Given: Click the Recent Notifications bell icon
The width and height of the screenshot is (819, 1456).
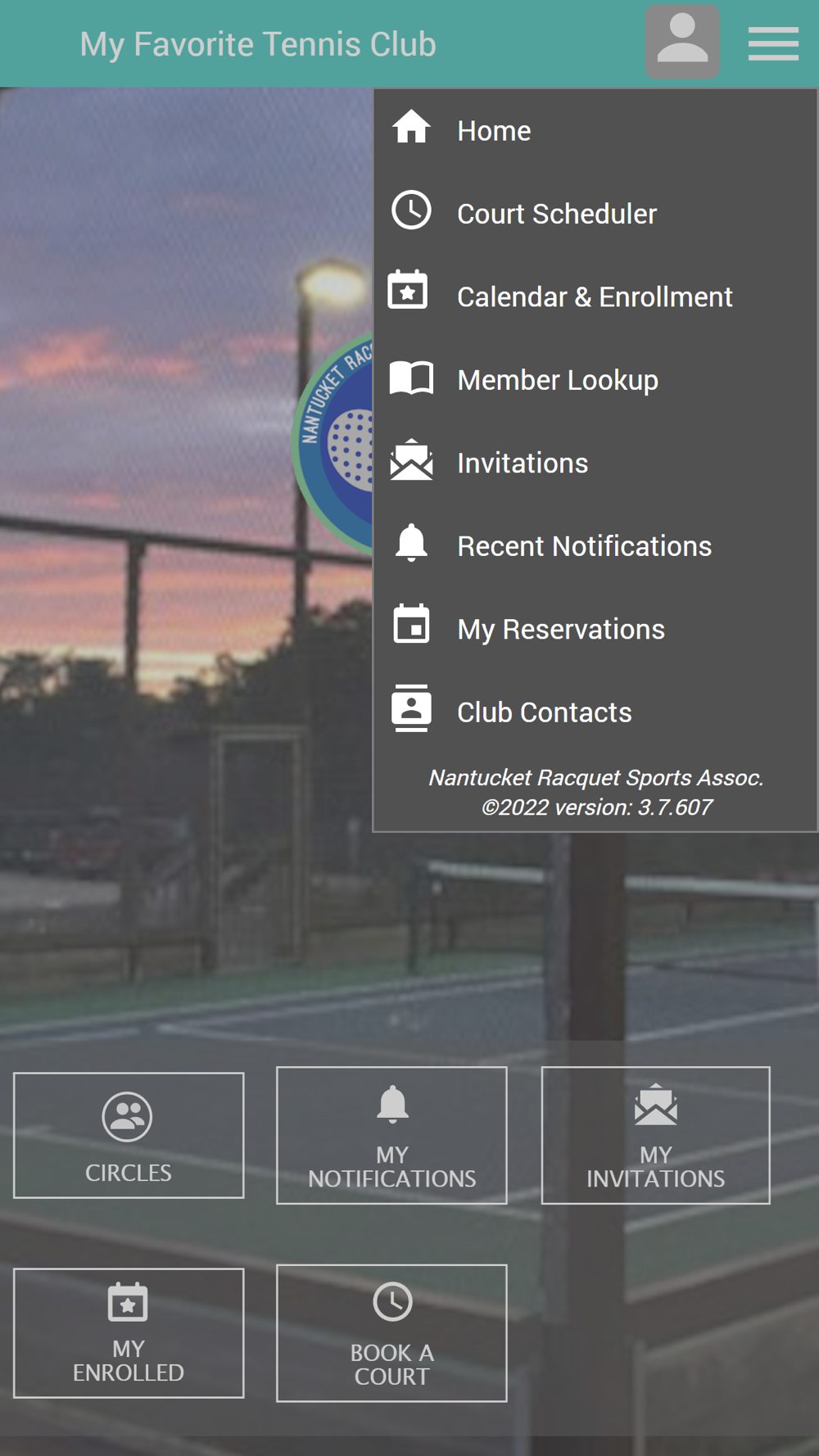Looking at the screenshot, I should (411, 542).
